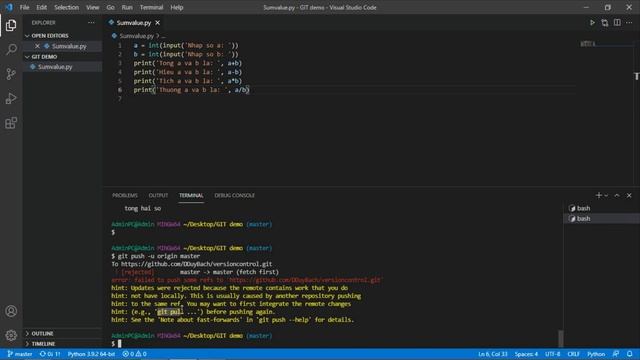Open the Run menu
The image size is (640, 360).
click(127, 7)
